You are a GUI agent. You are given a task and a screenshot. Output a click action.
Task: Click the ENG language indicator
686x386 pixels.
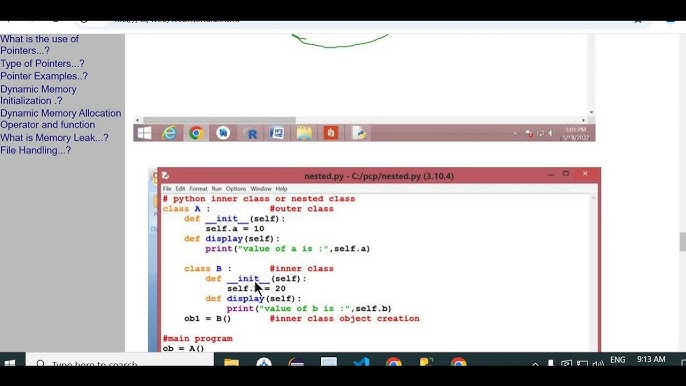tap(617, 360)
